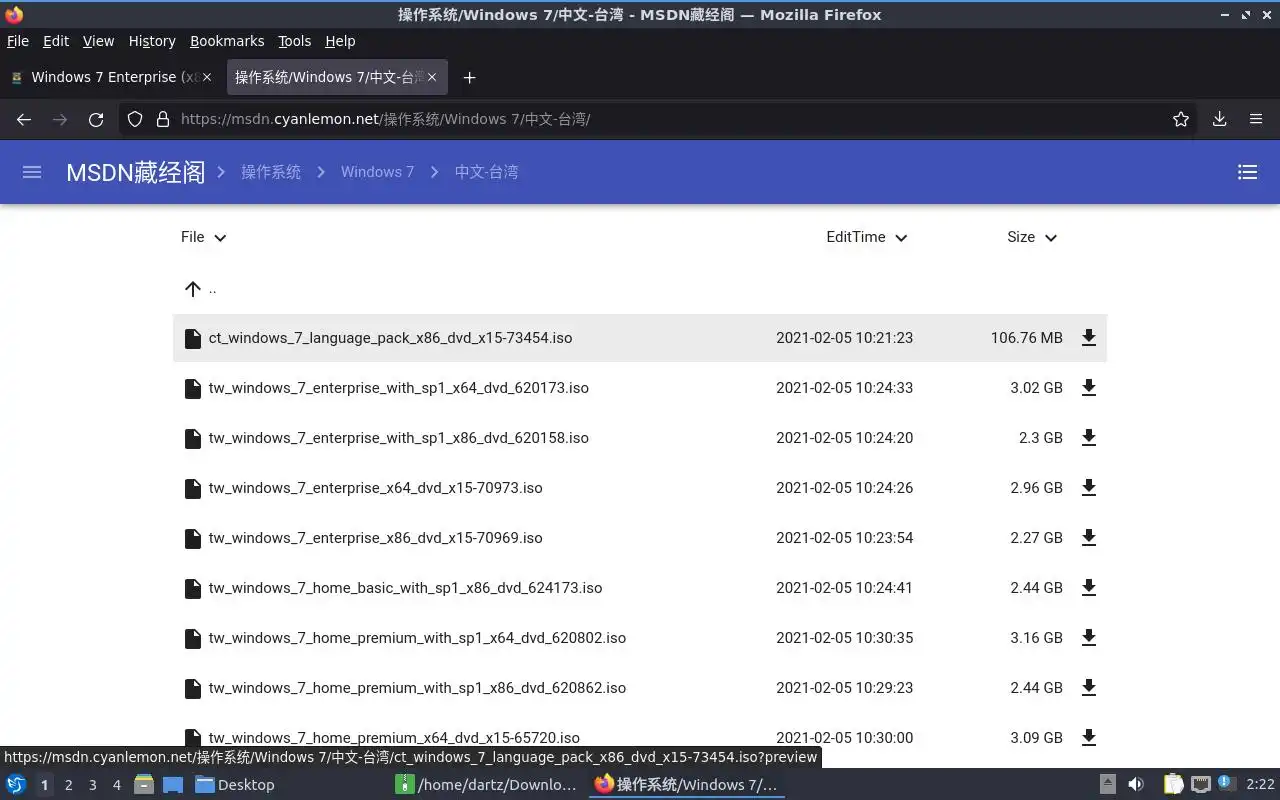Open the Desktop taskbar entry
This screenshot has height=800, width=1280.
[x=235, y=785]
